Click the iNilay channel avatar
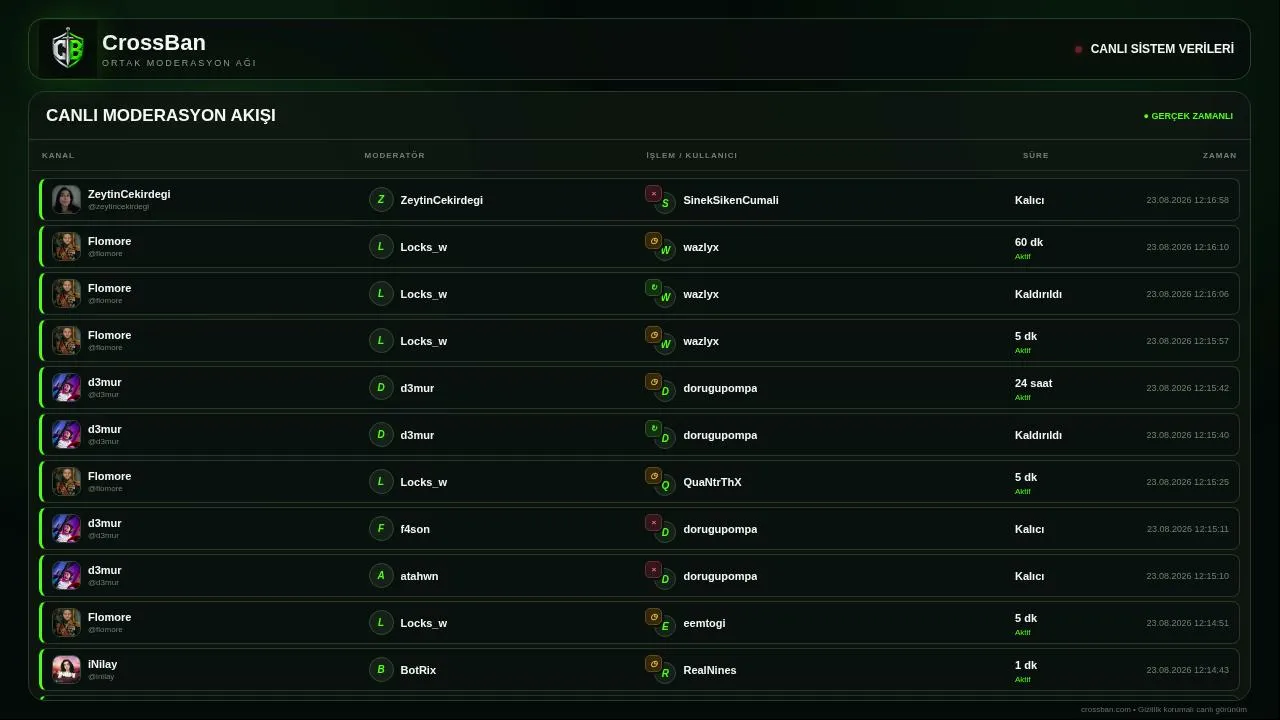Image resolution: width=1280 pixels, height=720 pixels. coord(66,669)
